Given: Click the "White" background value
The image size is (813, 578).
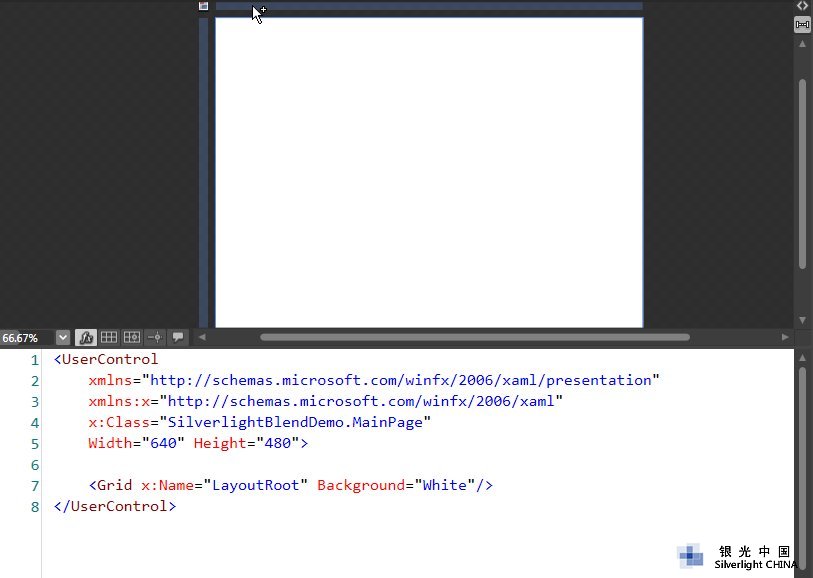Looking at the screenshot, I should click(444, 485).
